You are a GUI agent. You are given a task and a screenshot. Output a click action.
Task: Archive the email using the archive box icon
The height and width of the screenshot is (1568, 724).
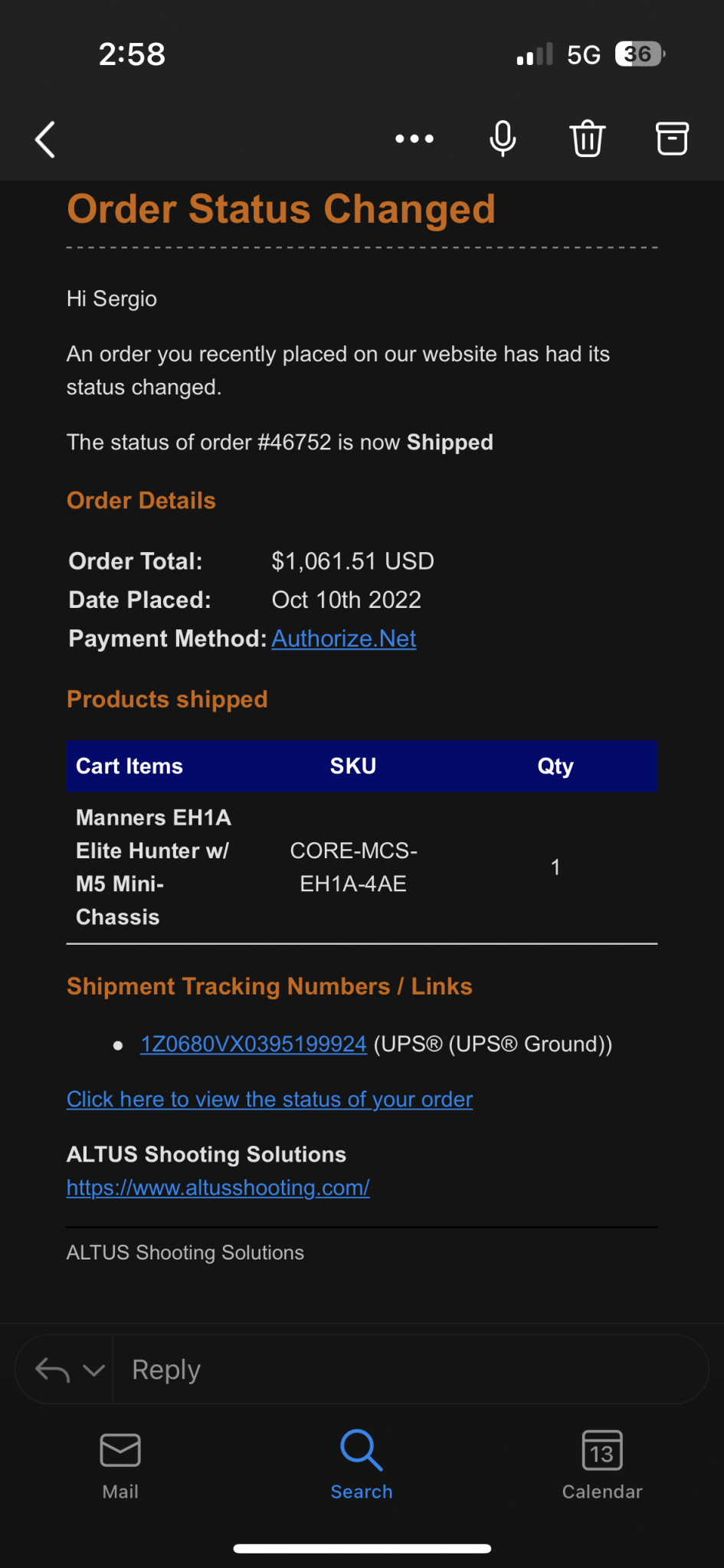click(x=672, y=139)
